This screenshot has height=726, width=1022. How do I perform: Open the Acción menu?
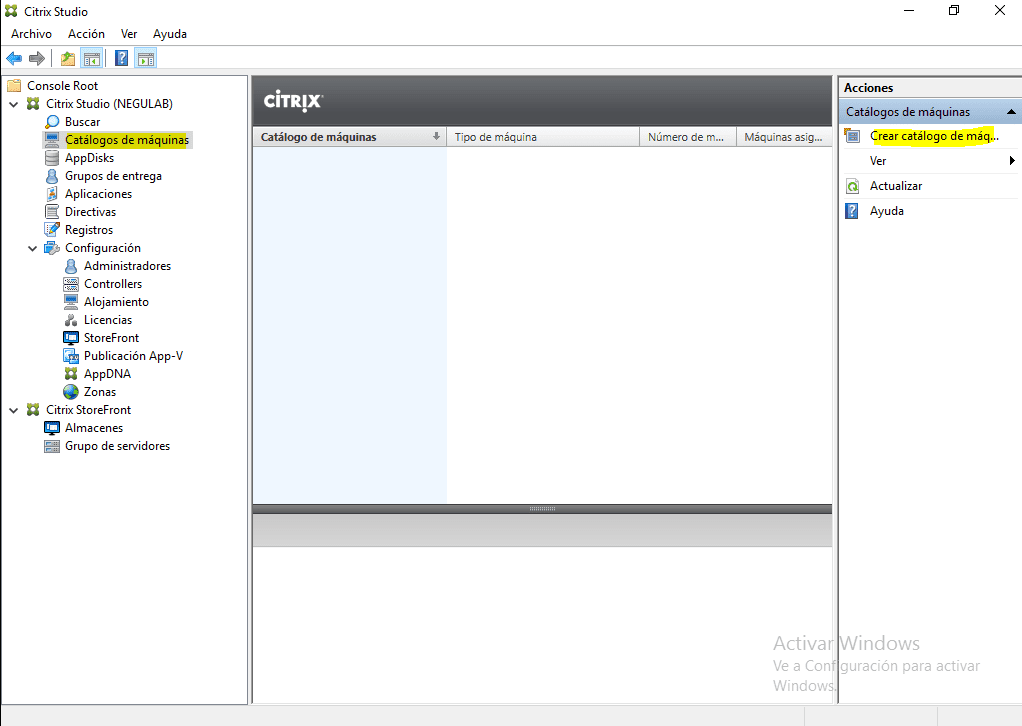(x=86, y=33)
